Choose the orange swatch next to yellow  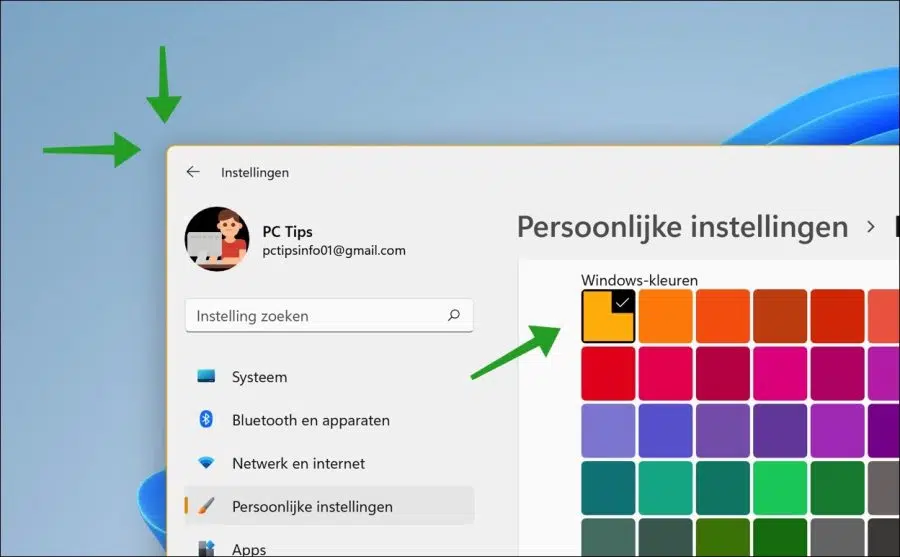[666, 316]
